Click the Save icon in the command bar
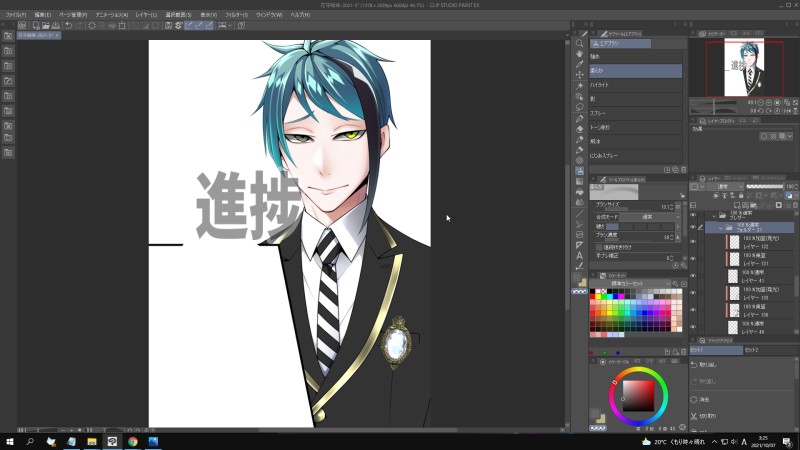Image resolution: width=800 pixels, height=450 pixels. click(x=56, y=25)
